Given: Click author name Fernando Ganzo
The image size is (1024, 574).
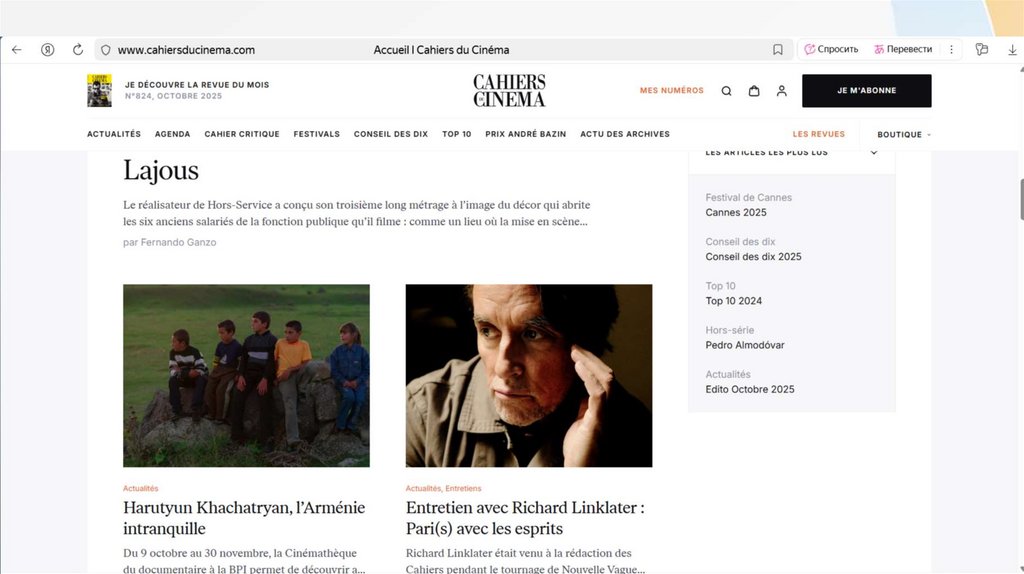Looking at the screenshot, I should point(178,242).
